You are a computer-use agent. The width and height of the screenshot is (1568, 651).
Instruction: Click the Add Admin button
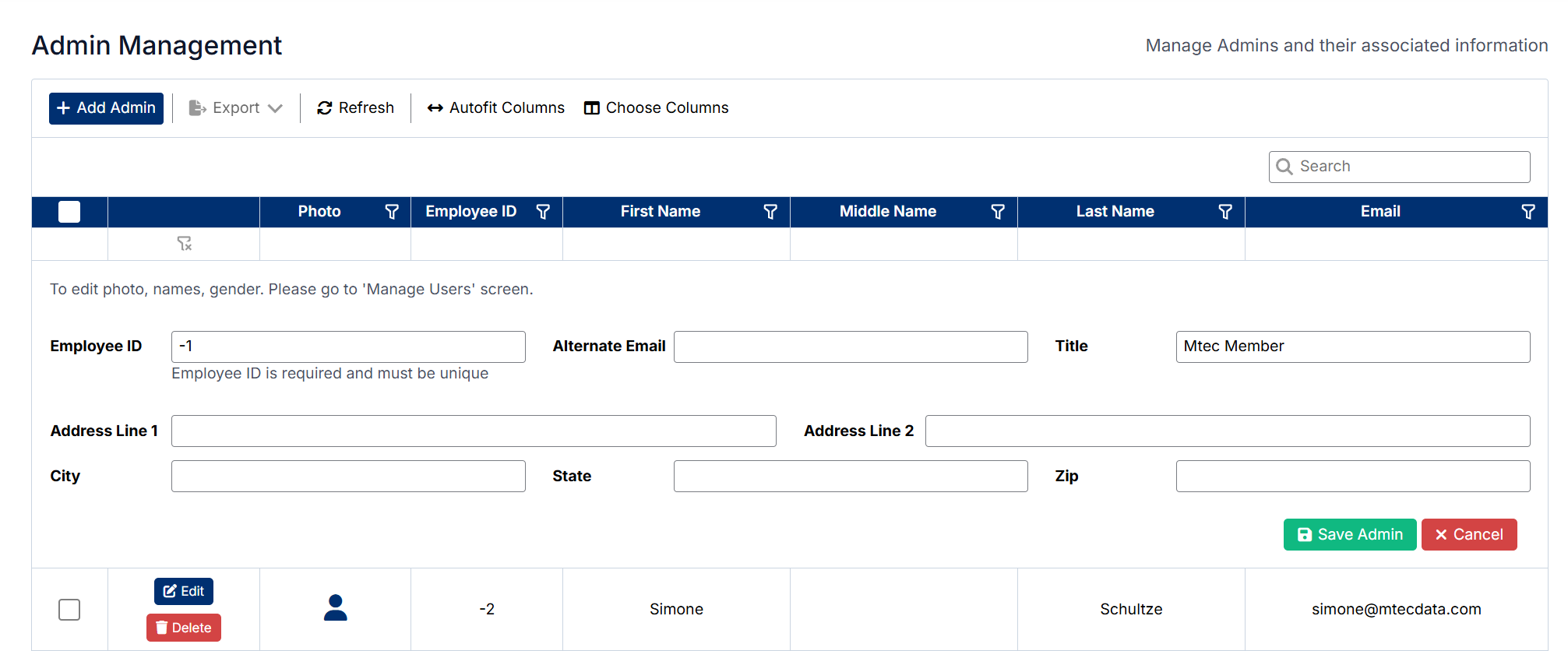click(x=107, y=108)
